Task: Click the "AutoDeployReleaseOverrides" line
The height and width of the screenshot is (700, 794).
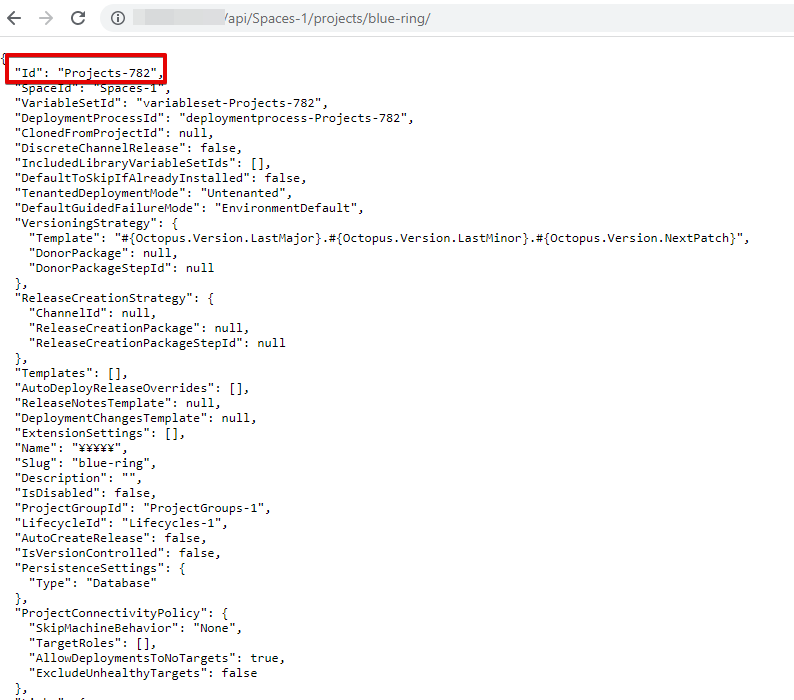Action: [x=132, y=388]
